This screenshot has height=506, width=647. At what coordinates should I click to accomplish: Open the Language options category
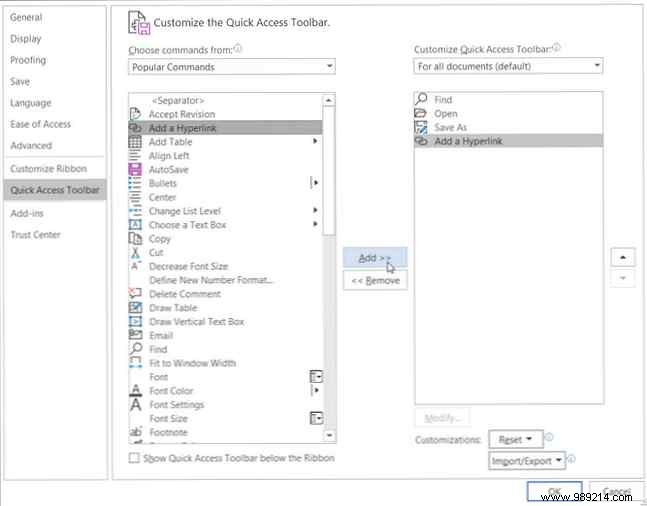(x=31, y=103)
